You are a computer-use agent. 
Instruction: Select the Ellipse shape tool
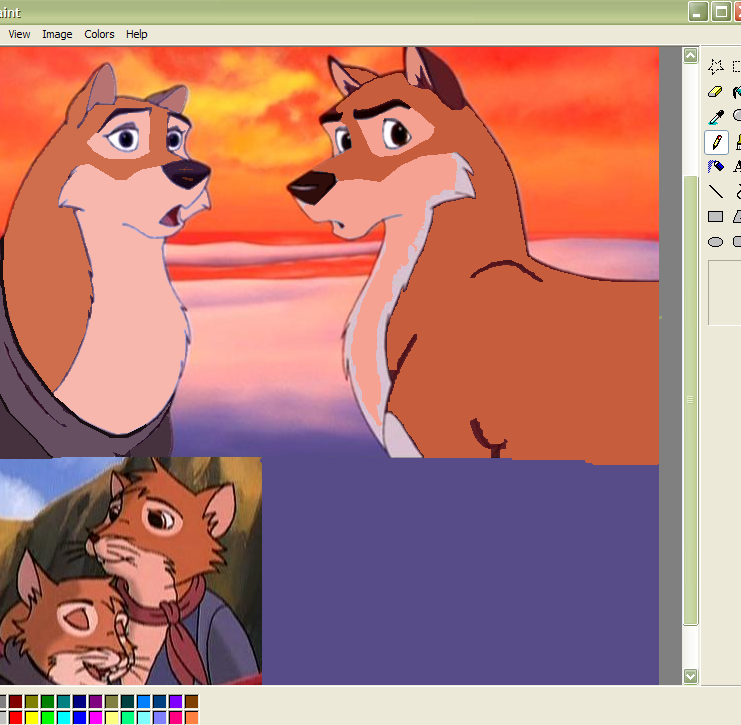point(716,242)
